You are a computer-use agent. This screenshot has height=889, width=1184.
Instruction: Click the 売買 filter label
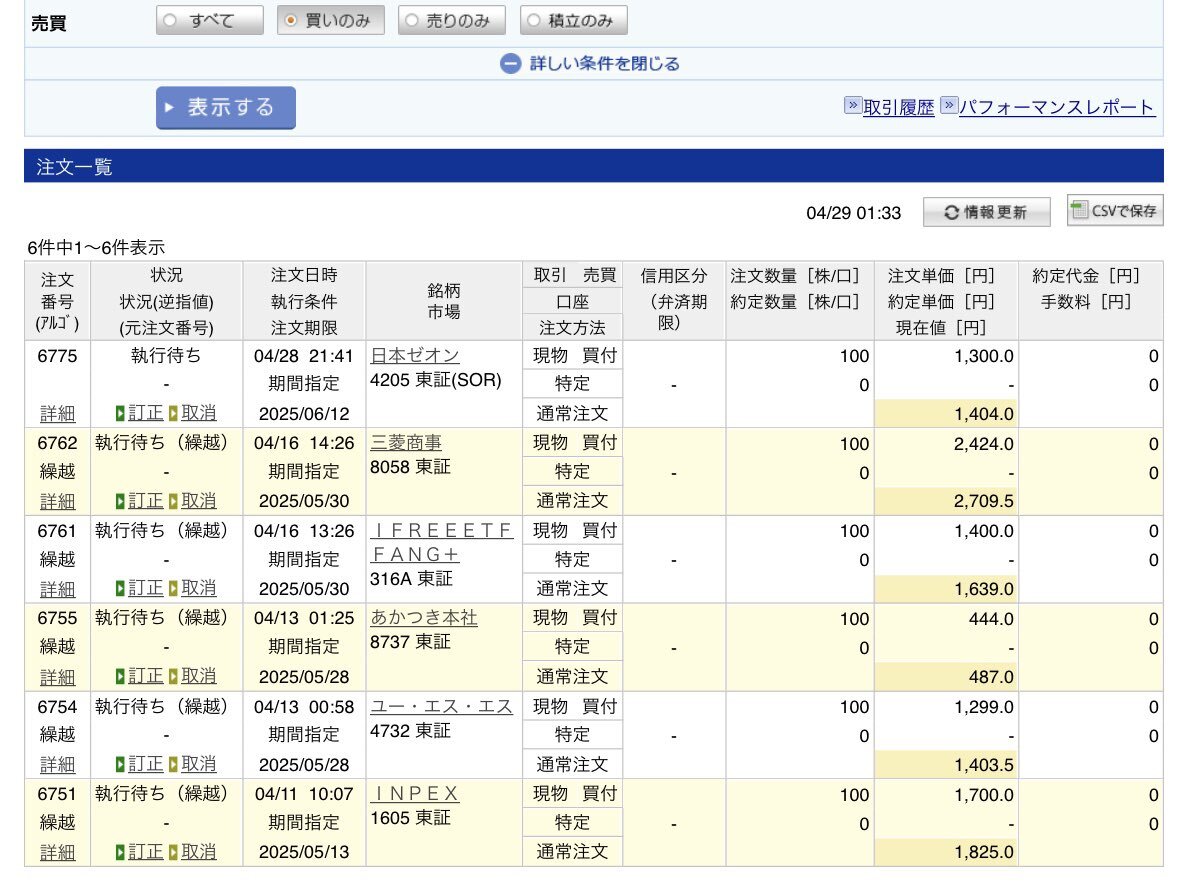click(48, 23)
